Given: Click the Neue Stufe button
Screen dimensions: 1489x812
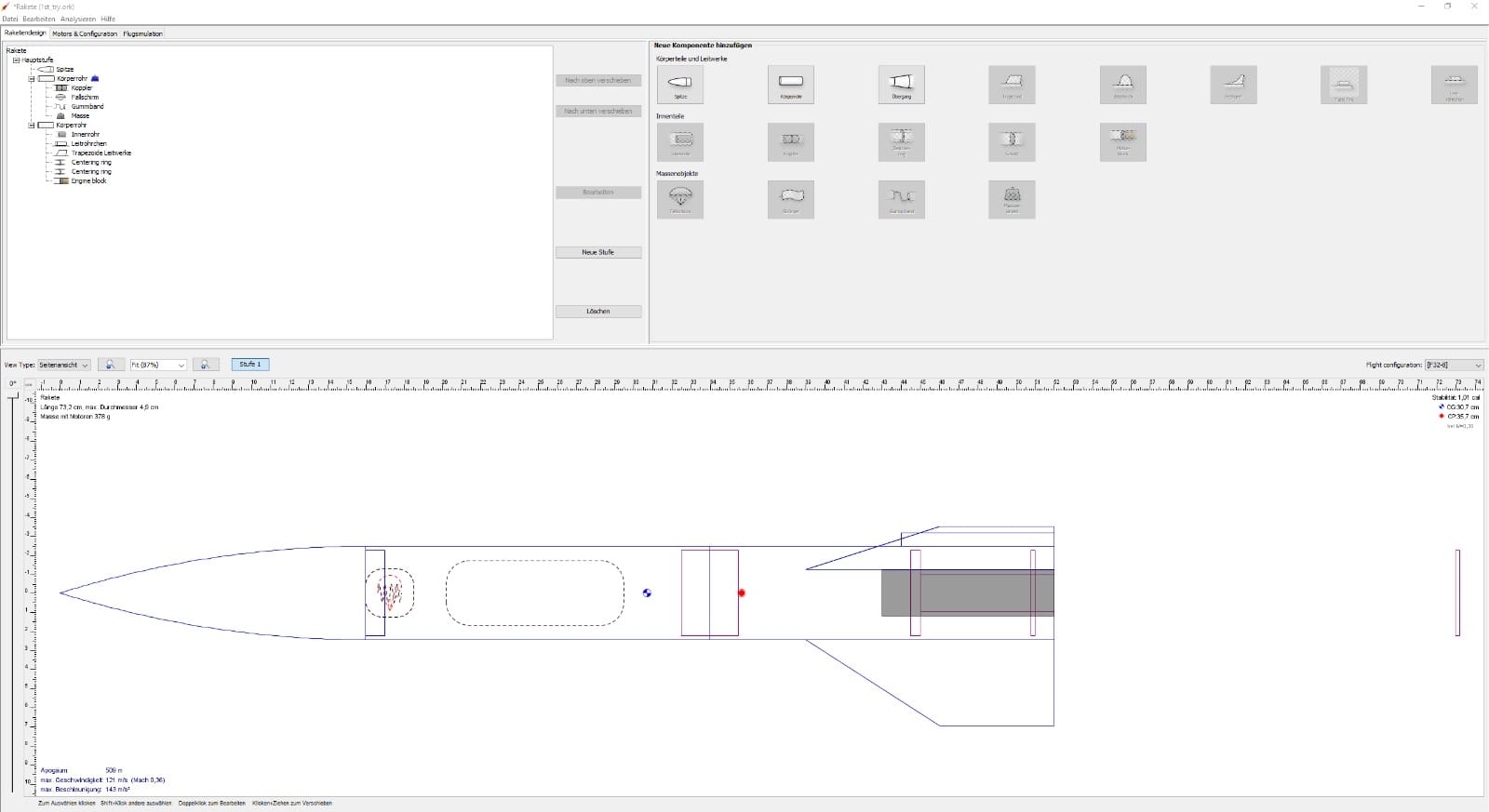Looking at the screenshot, I should pyautogui.click(x=598, y=252).
